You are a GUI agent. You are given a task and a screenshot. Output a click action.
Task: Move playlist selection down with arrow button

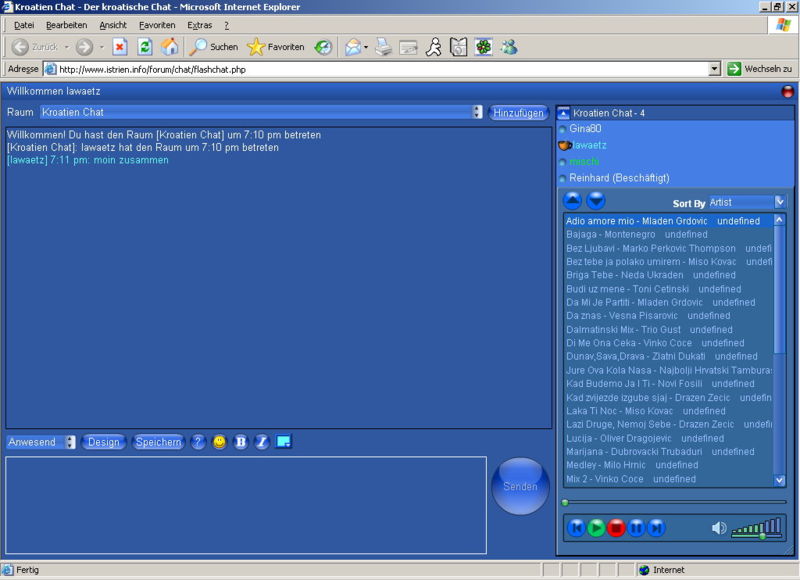pos(595,200)
